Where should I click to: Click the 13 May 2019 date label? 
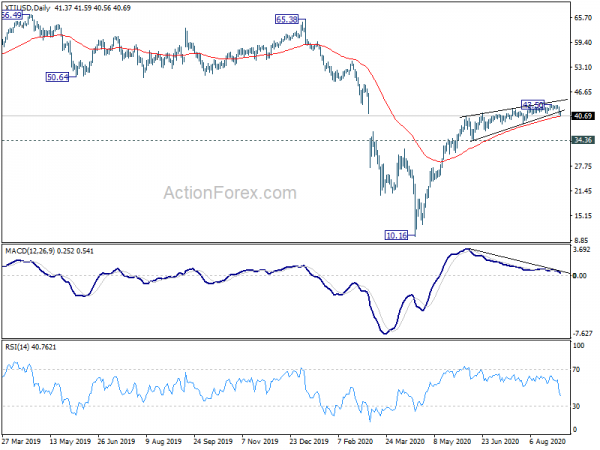(x=70, y=441)
